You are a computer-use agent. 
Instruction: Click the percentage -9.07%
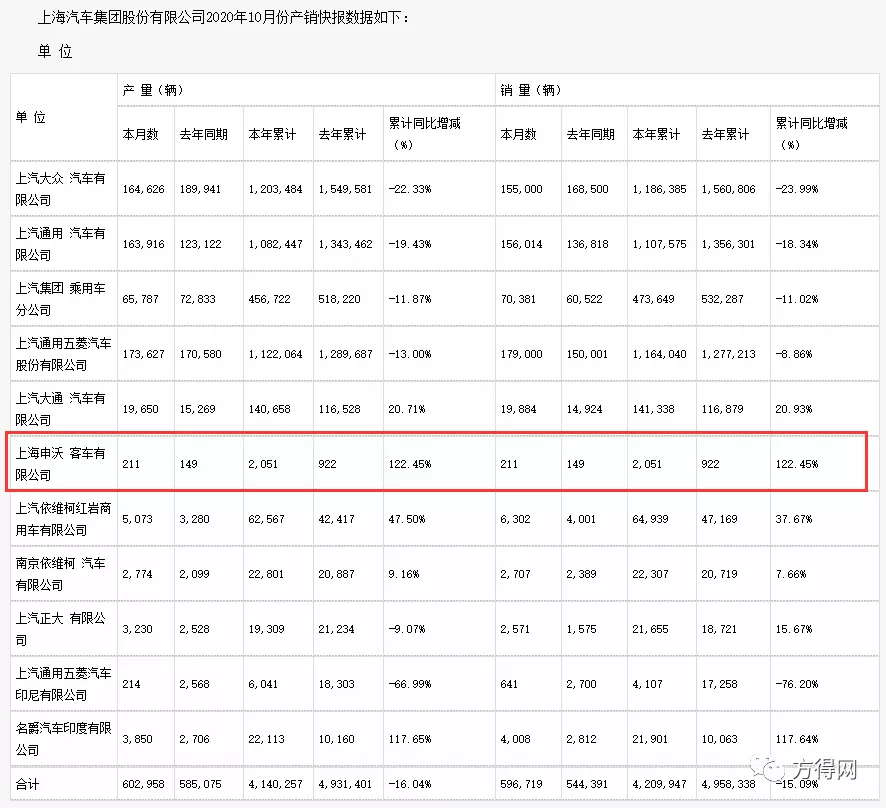(407, 628)
